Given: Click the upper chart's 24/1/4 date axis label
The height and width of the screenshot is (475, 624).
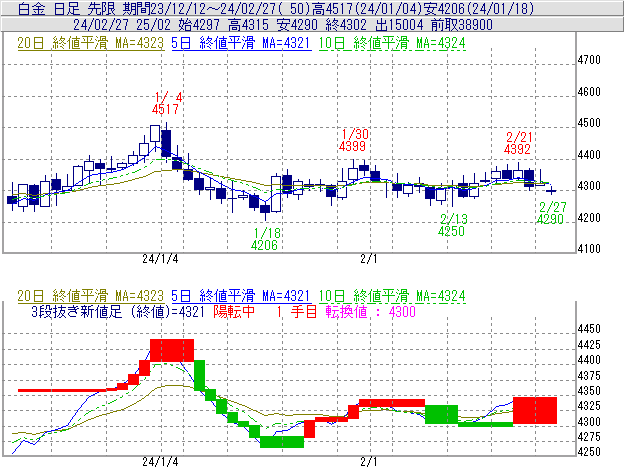Looking at the screenshot, I should coord(160,259).
